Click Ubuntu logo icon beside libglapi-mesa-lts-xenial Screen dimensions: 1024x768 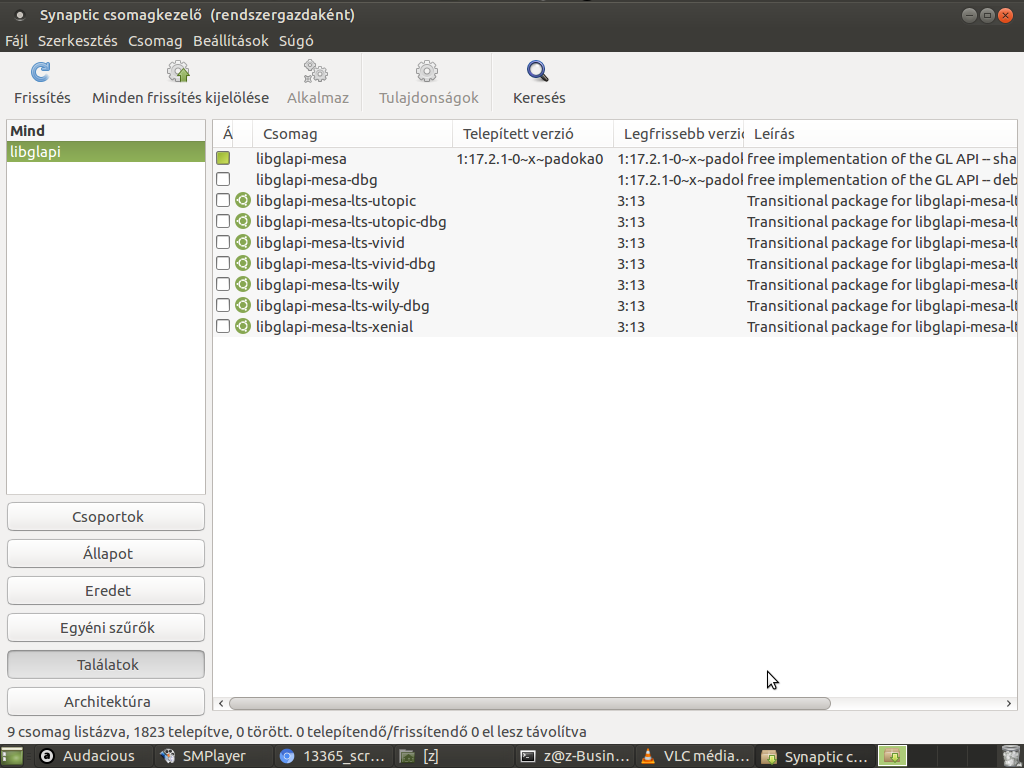coord(243,326)
